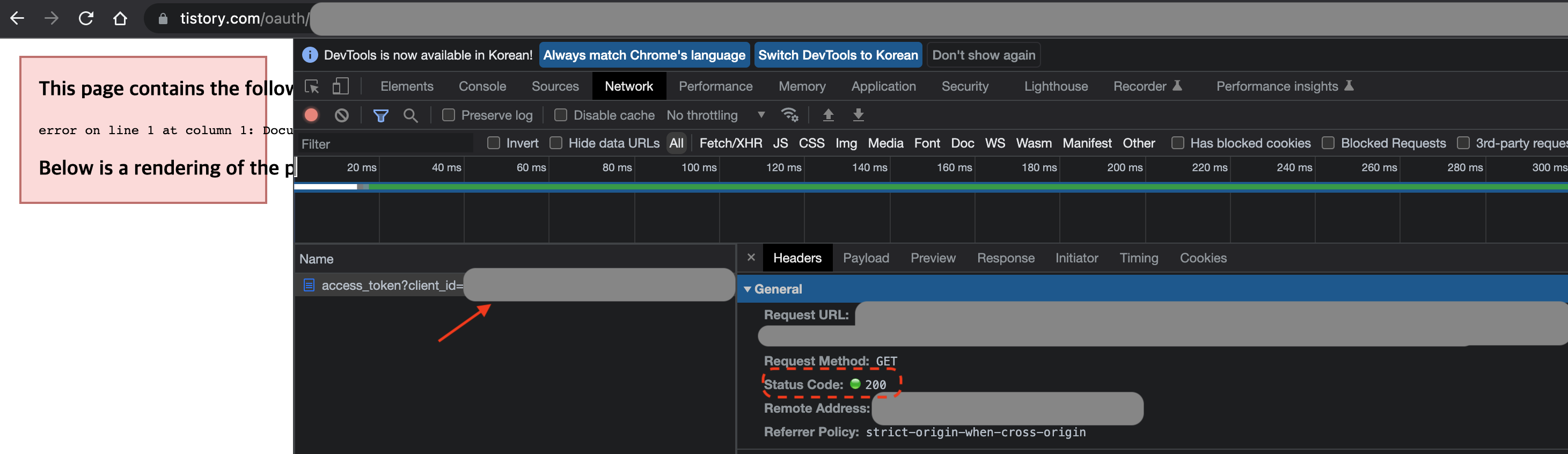Image resolution: width=1568 pixels, height=454 pixels.
Task: Open the Lighthouse tab
Action: coord(1056,86)
